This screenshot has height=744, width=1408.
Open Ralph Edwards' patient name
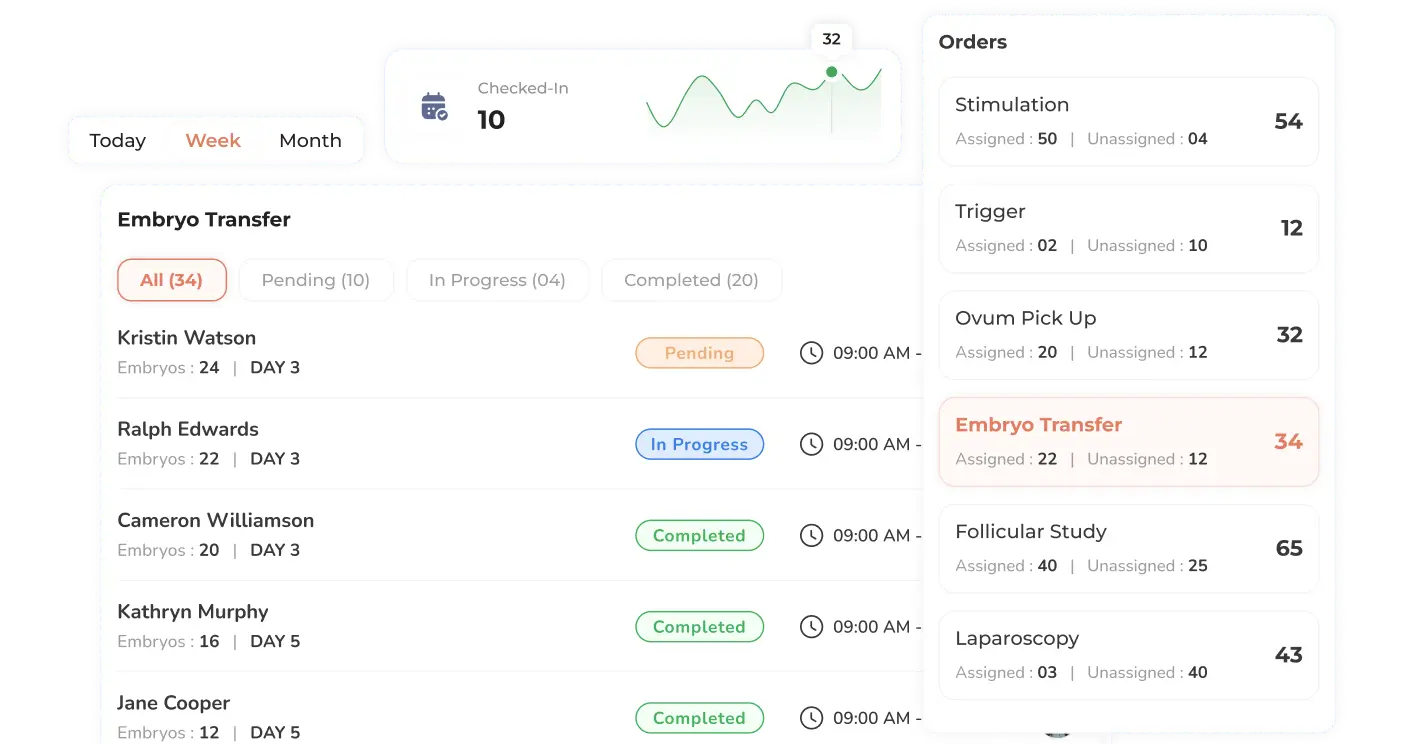188,429
